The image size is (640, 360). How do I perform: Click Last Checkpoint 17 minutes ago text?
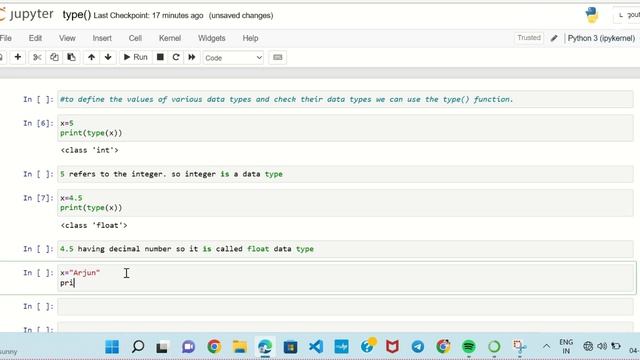pos(148,16)
